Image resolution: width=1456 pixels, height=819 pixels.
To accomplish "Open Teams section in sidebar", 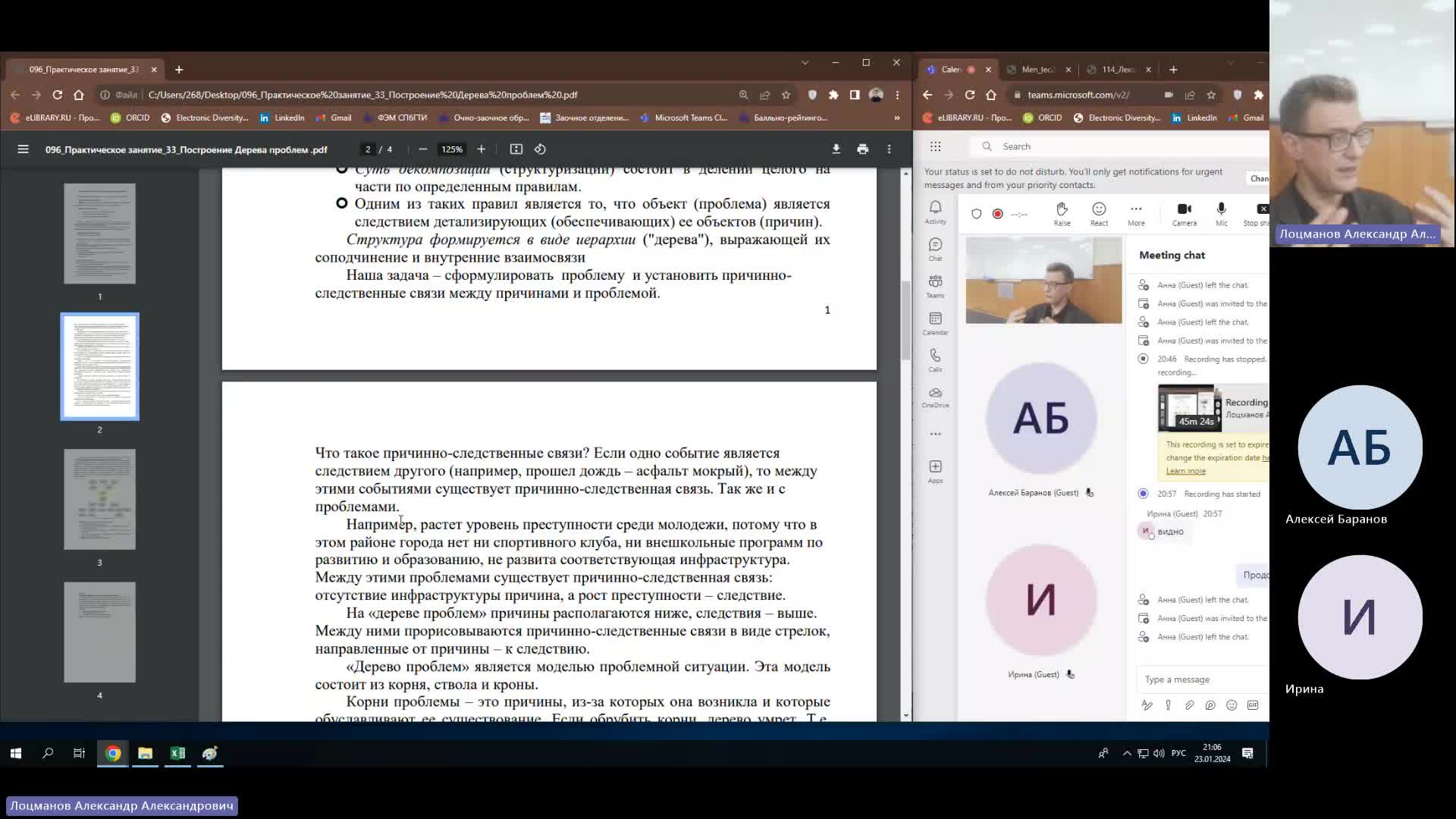I will 935,286.
